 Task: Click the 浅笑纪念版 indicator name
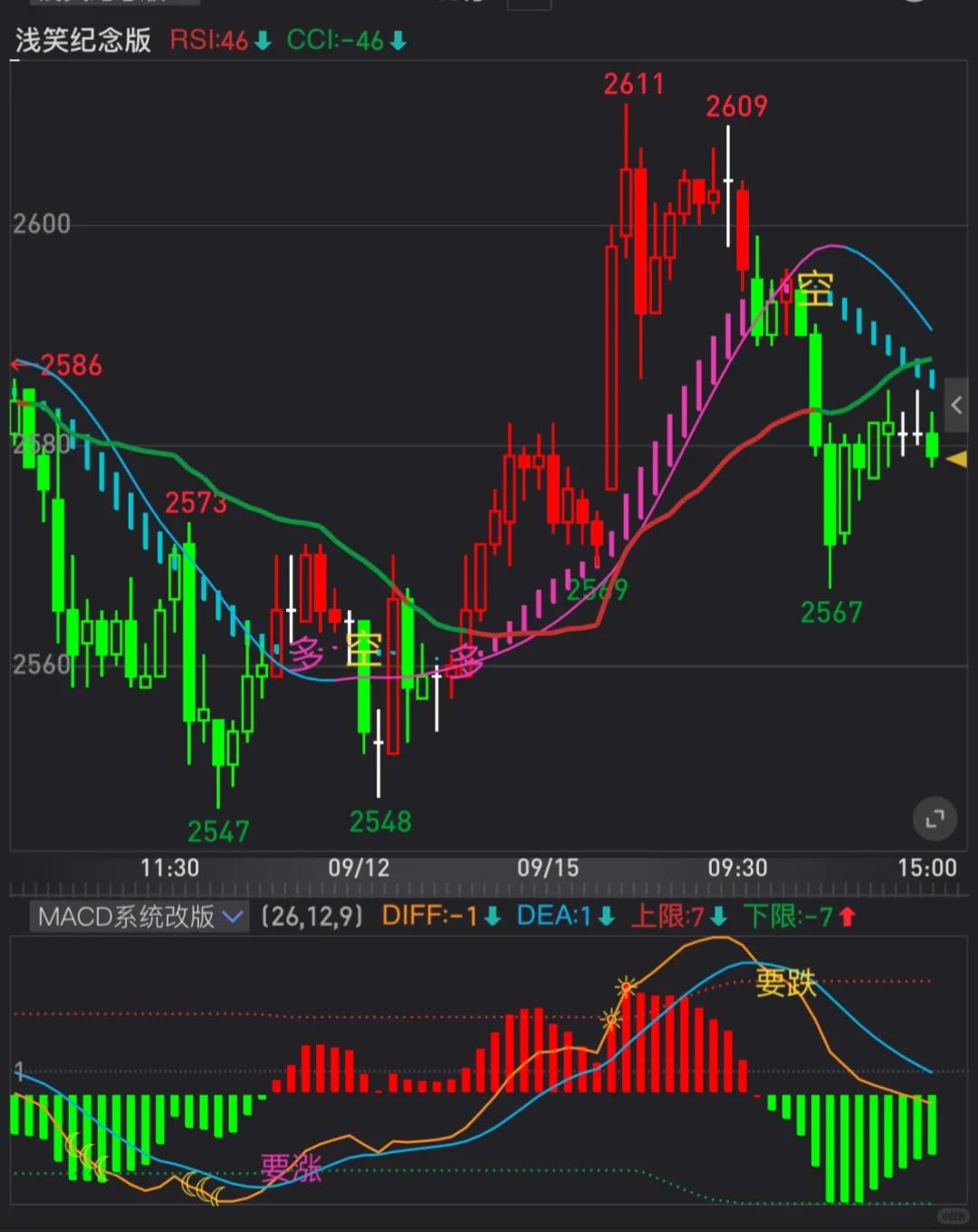coord(83,41)
